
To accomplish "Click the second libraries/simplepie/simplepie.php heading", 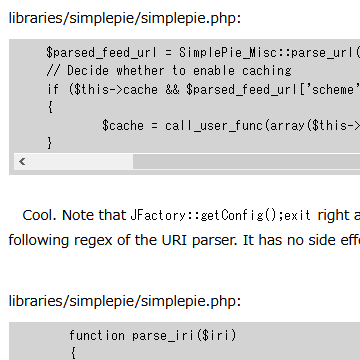I will [125, 301].
